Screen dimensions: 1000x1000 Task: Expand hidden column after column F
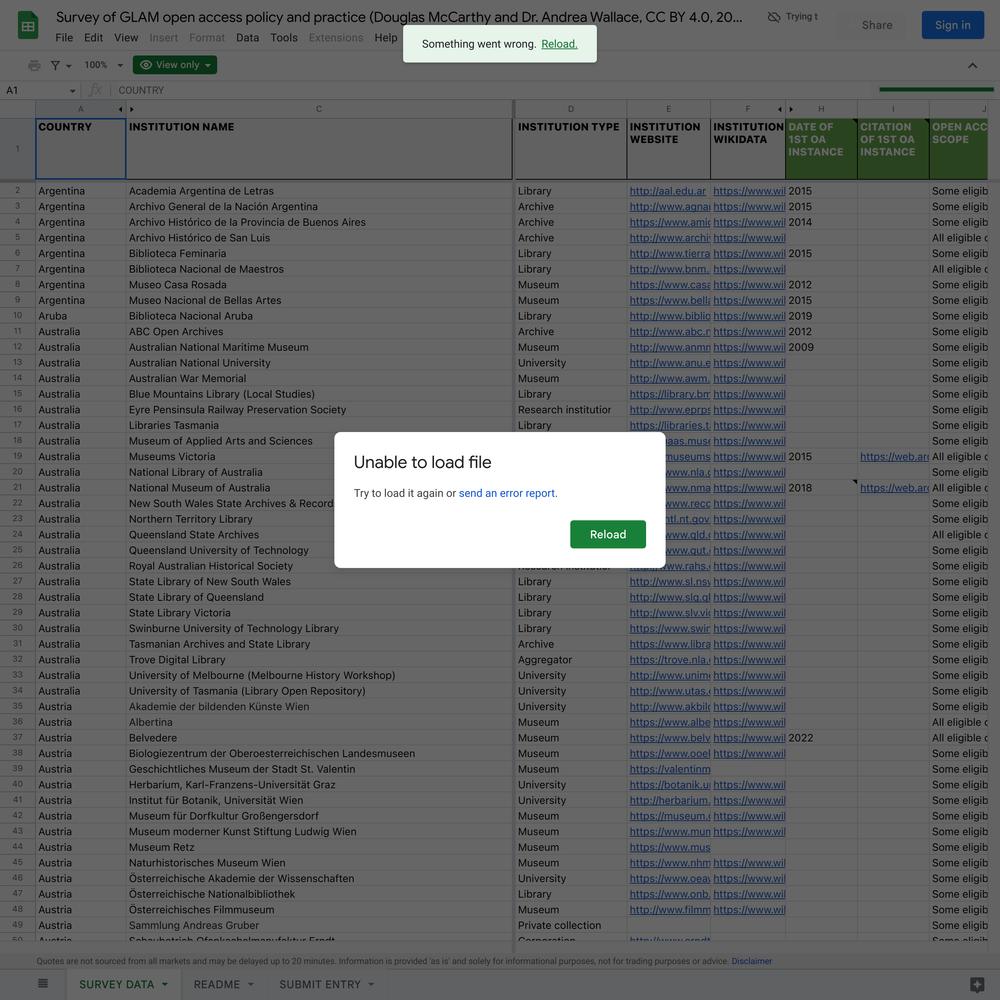pos(779,109)
